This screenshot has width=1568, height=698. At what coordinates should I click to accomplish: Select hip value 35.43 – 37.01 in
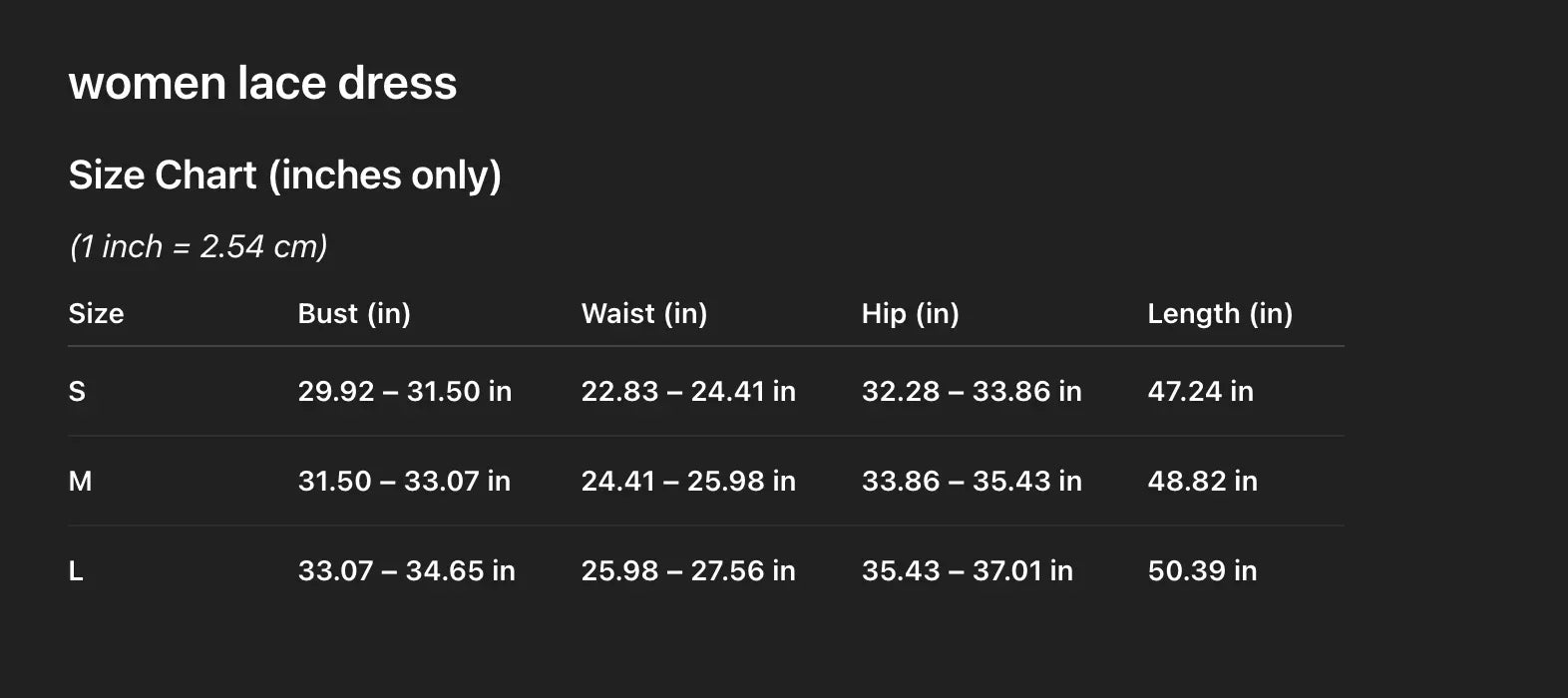[x=968, y=570]
